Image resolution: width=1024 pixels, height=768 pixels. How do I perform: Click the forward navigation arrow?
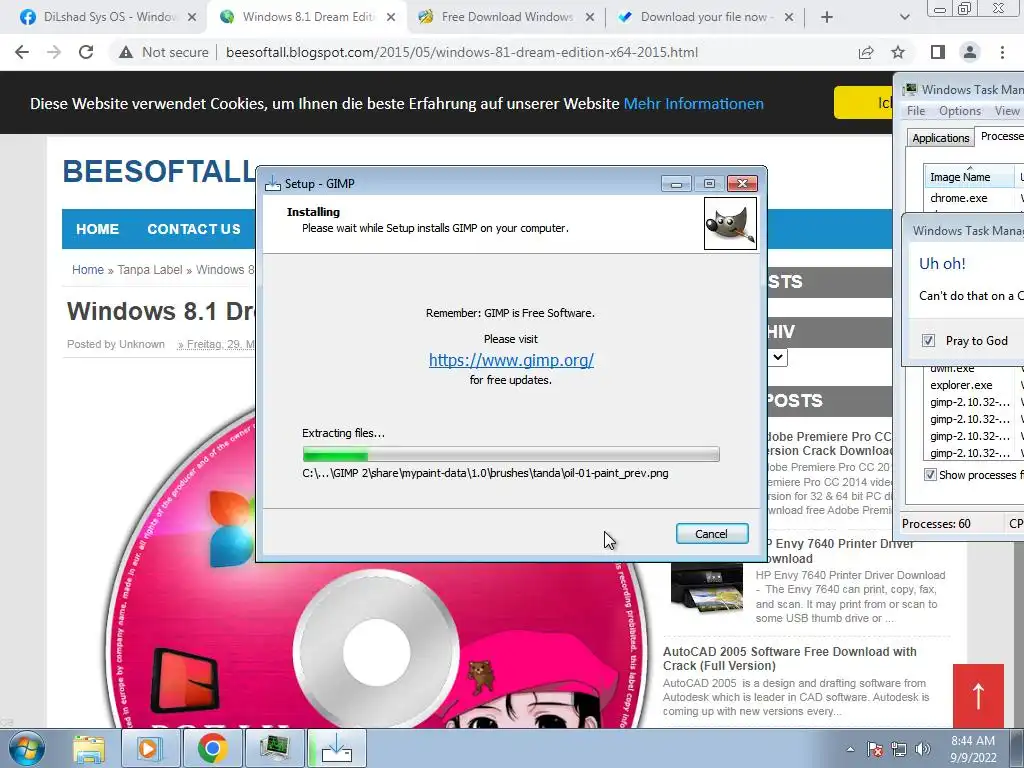54,52
